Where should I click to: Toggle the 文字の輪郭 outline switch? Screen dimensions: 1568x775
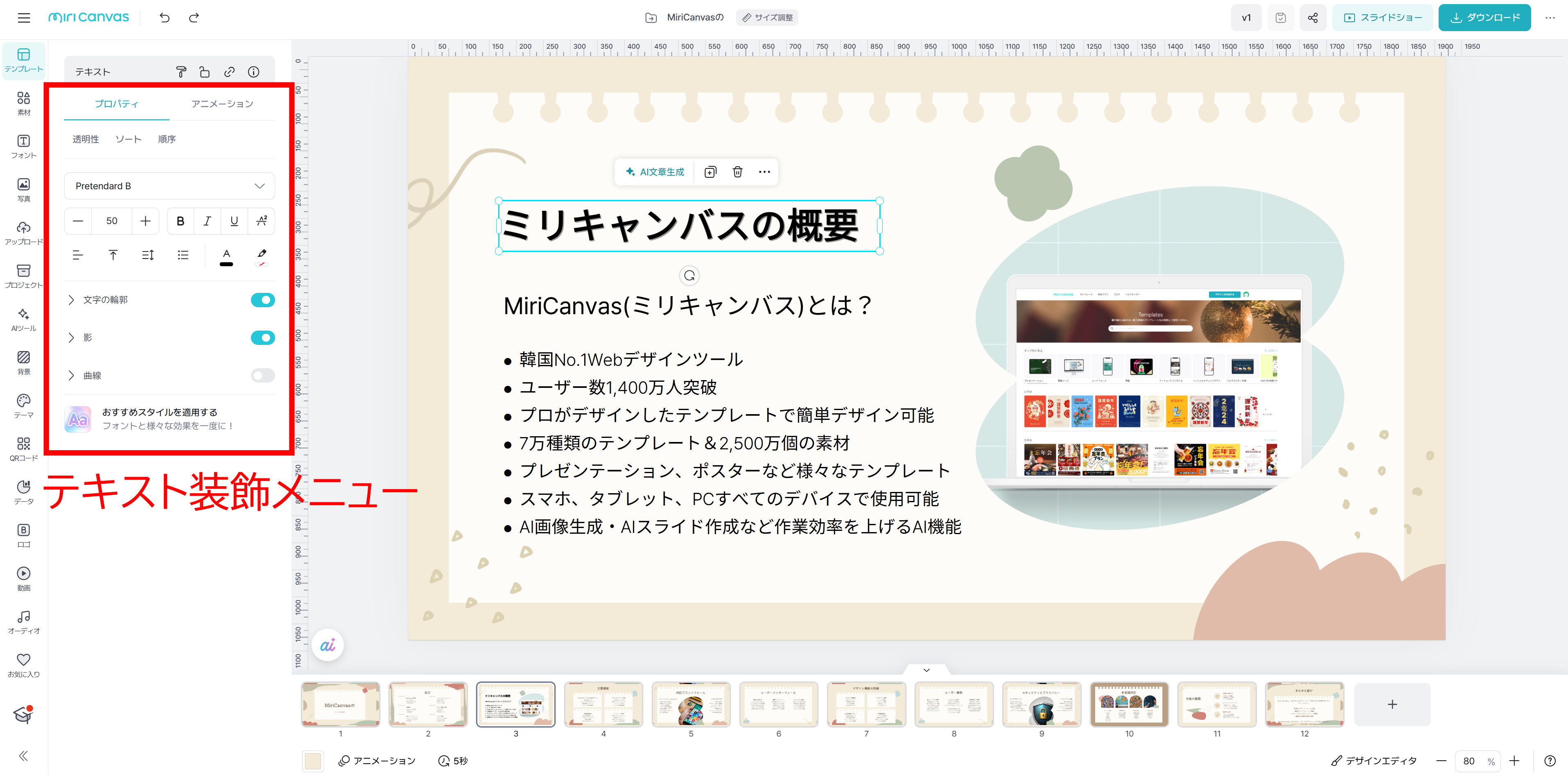pyautogui.click(x=262, y=300)
